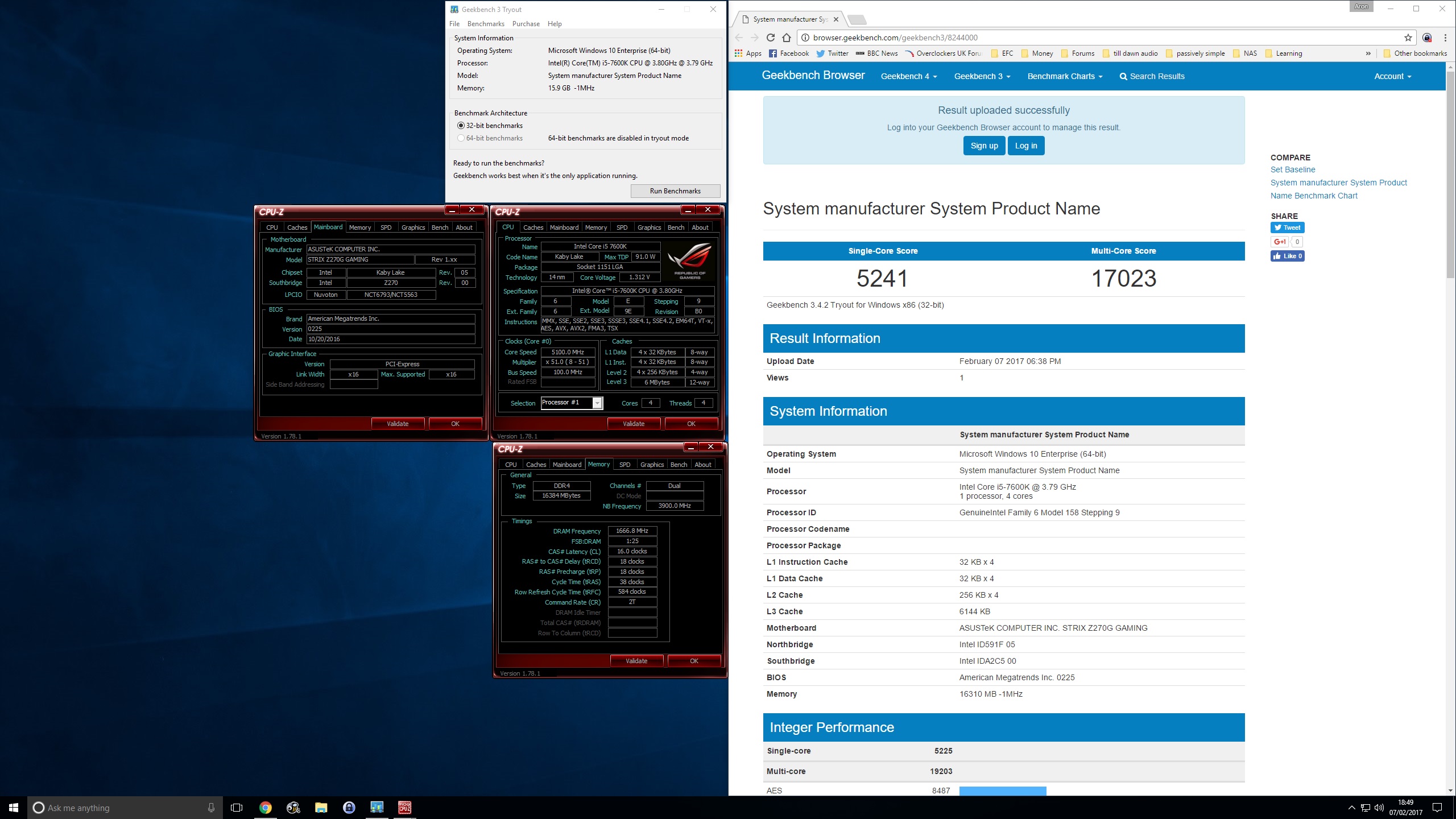Click the Log in button
1456x819 pixels.
(1026, 146)
